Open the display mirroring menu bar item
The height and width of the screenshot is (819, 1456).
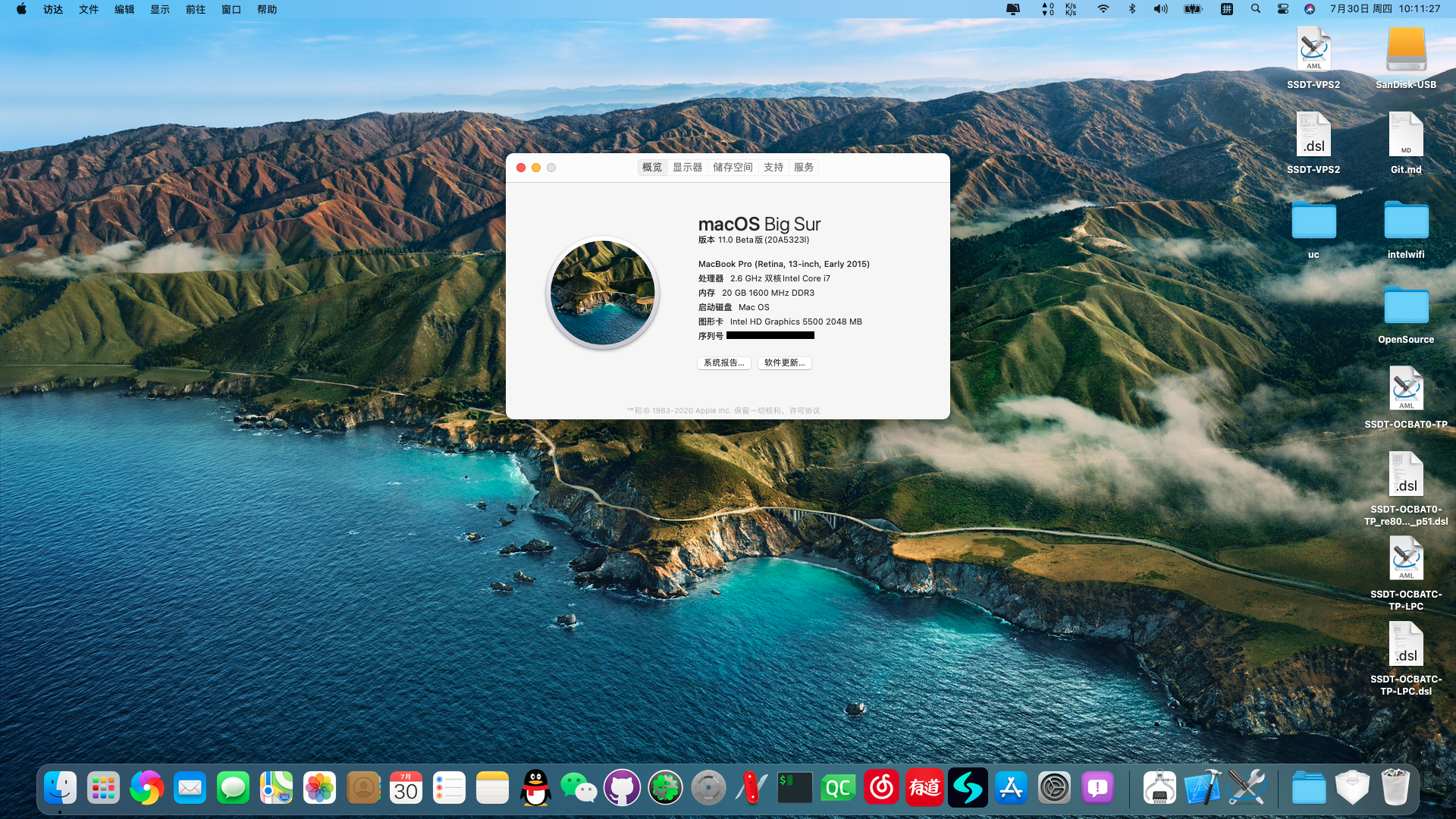pos(1013,9)
